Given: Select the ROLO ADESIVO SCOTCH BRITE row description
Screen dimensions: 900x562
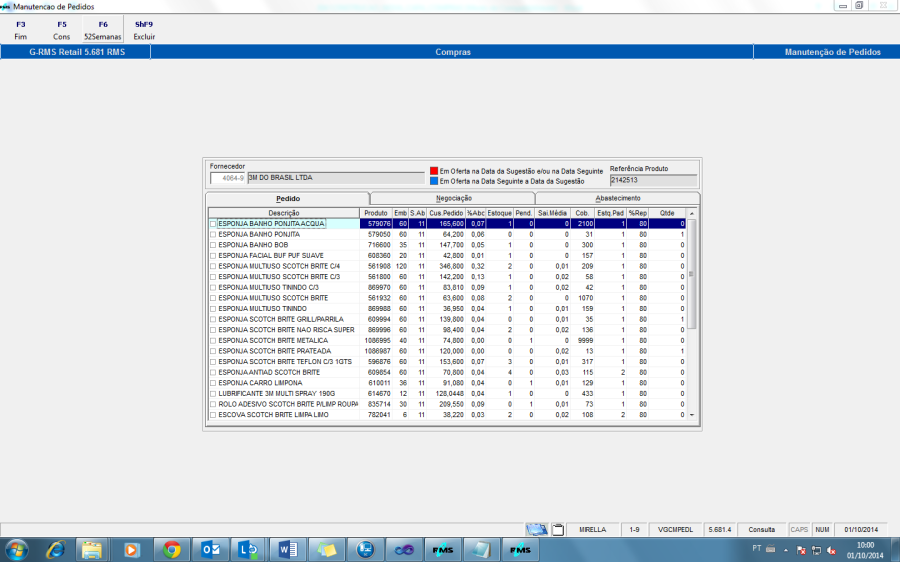Looking at the screenshot, I should [x=288, y=405].
